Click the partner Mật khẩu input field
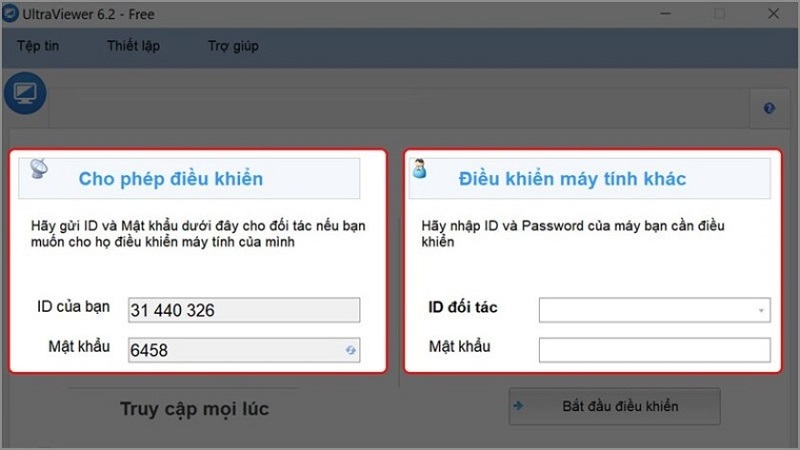The image size is (800, 450). (x=654, y=349)
